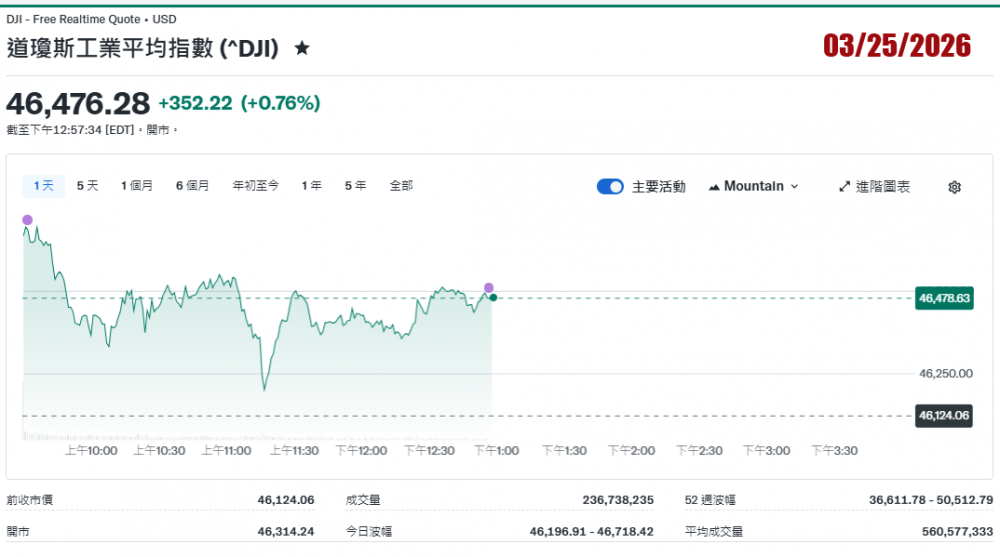This screenshot has width=1000, height=557.
Task: Select the 1天 time range tab
Action: point(43,186)
